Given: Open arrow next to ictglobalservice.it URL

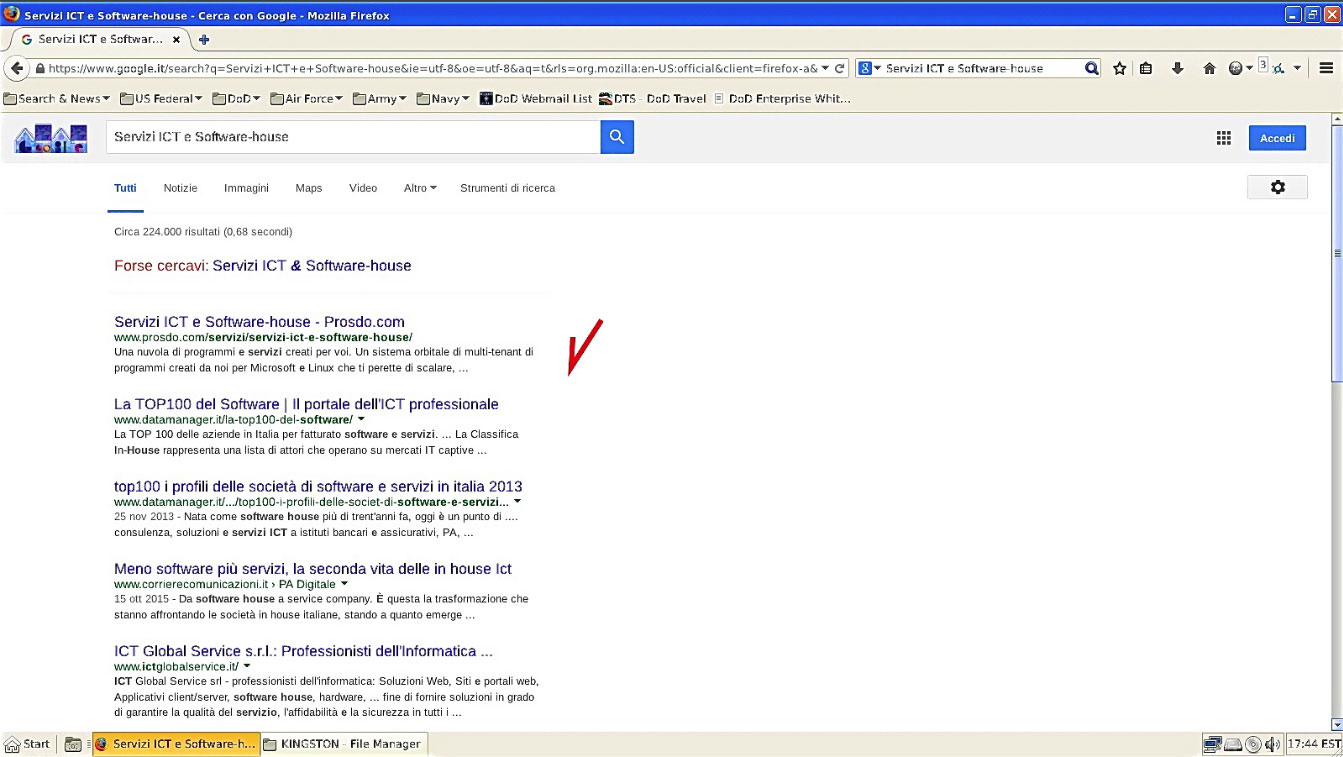Looking at the screenshot, I should coord(247,666).
